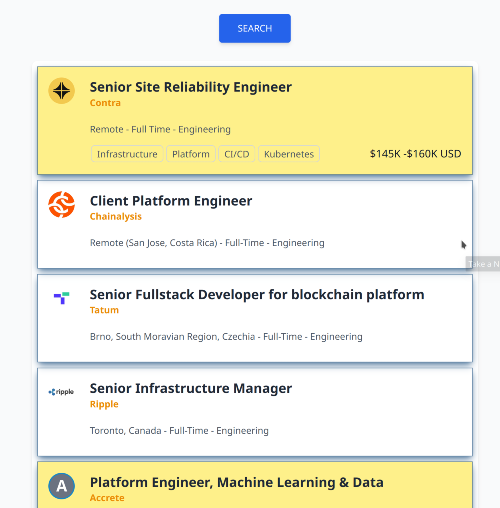Screen dimensions: 500x508
Task: Click the Kubernetes tag
Action: coord(289,154)
